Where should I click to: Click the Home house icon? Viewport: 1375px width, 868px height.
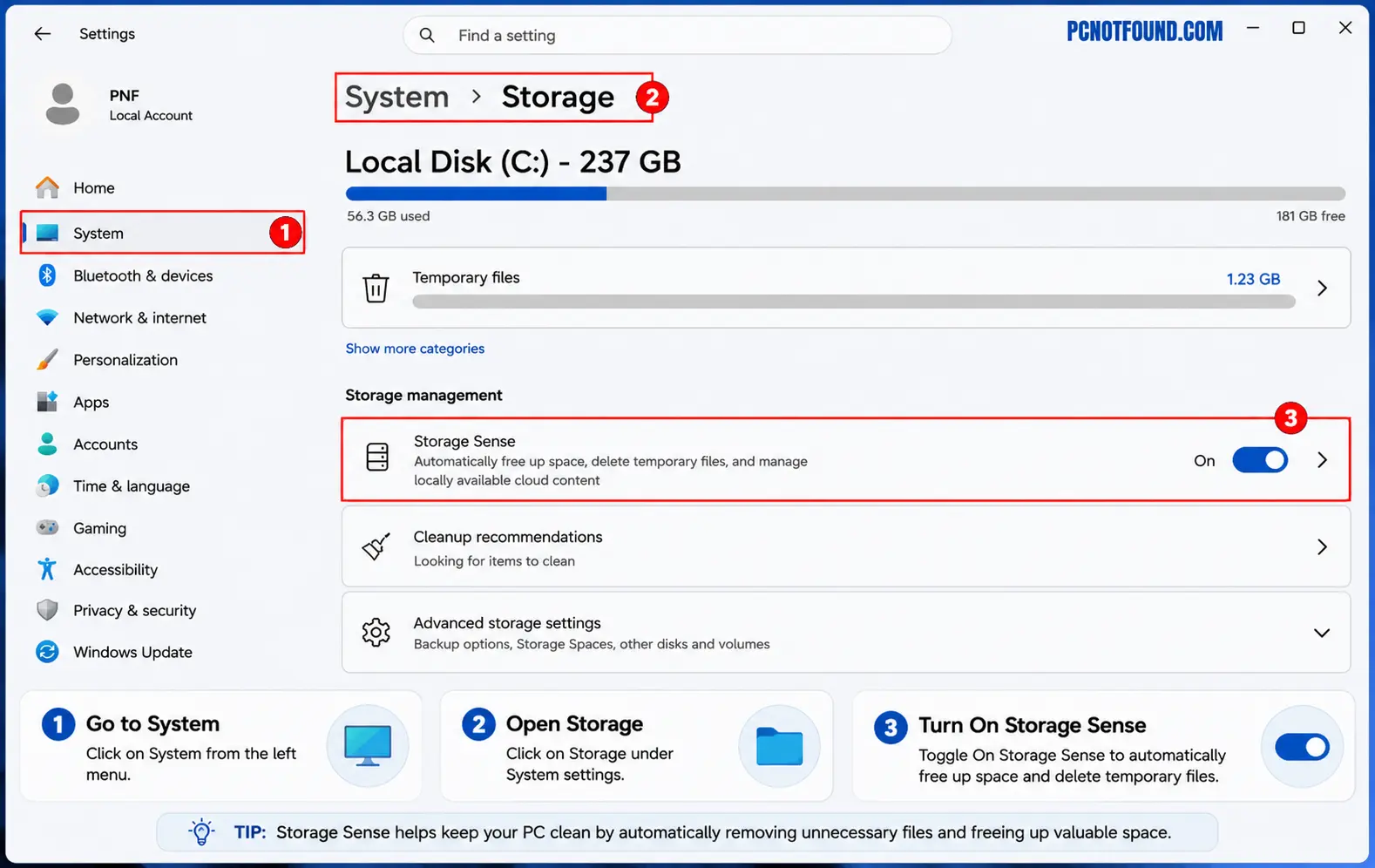(x=47, y=187)
